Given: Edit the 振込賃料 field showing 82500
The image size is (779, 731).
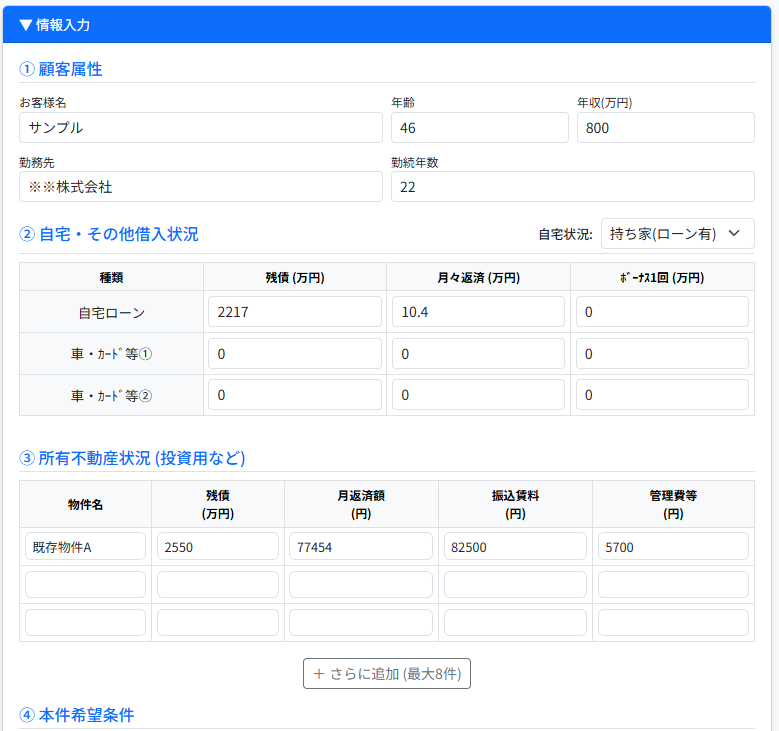Looking at the screenshot, I should pos(515,547).
